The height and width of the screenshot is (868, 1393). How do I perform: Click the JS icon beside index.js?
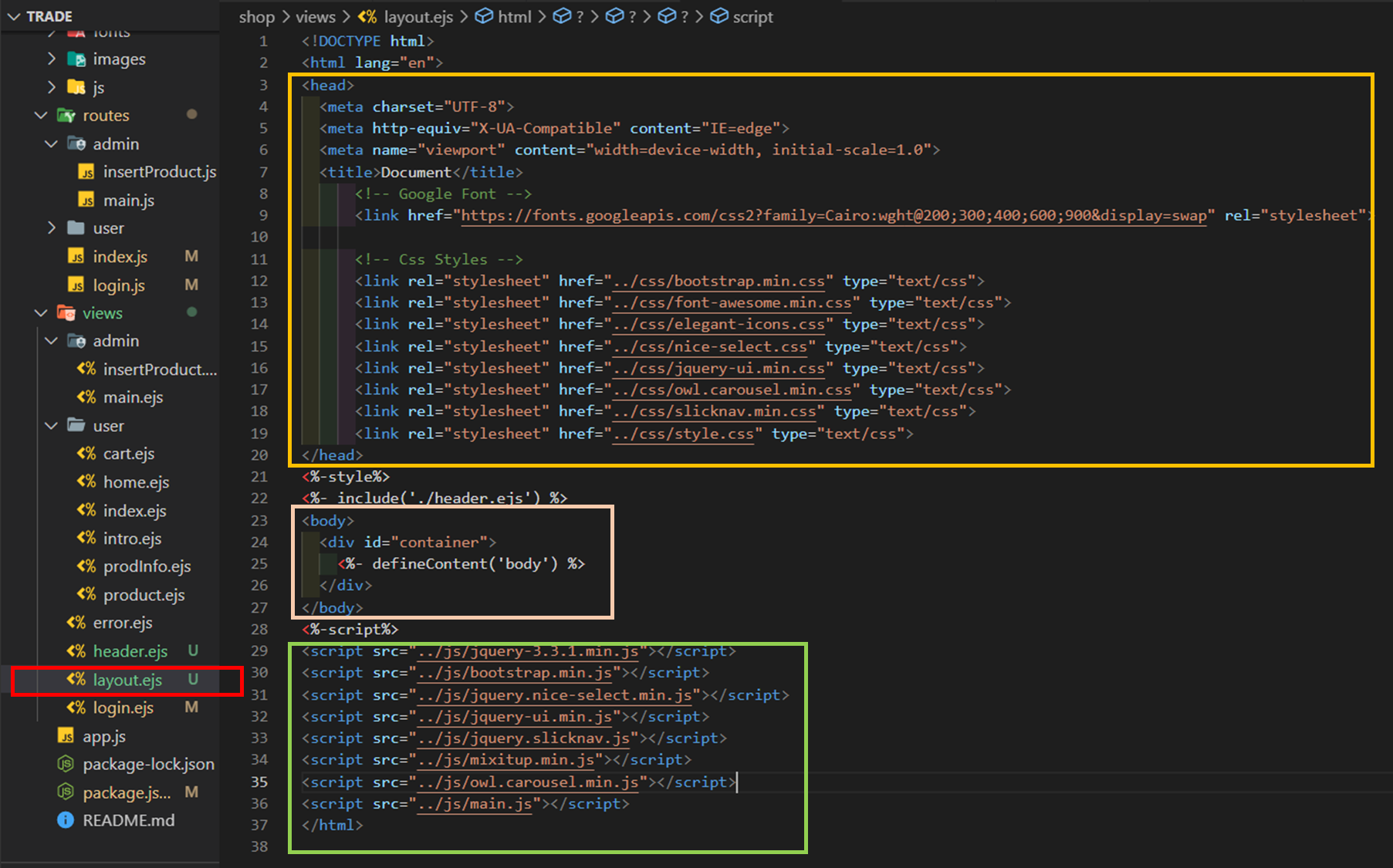[76, 256]
